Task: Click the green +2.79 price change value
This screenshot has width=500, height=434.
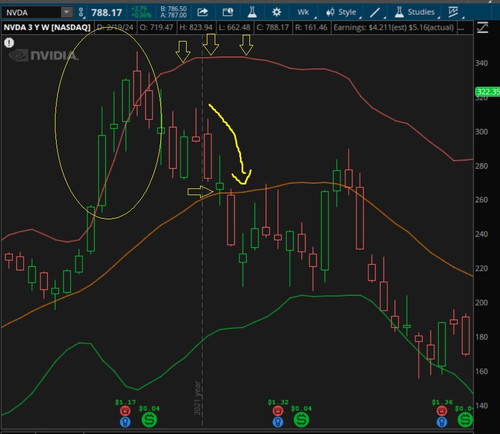Action: [139, 9]
